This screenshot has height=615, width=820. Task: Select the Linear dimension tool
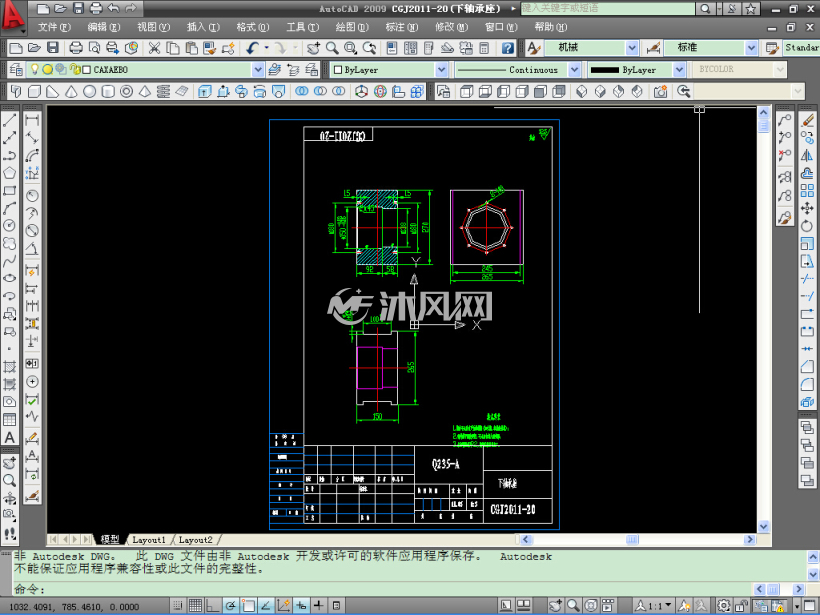(x=32, y=120)
